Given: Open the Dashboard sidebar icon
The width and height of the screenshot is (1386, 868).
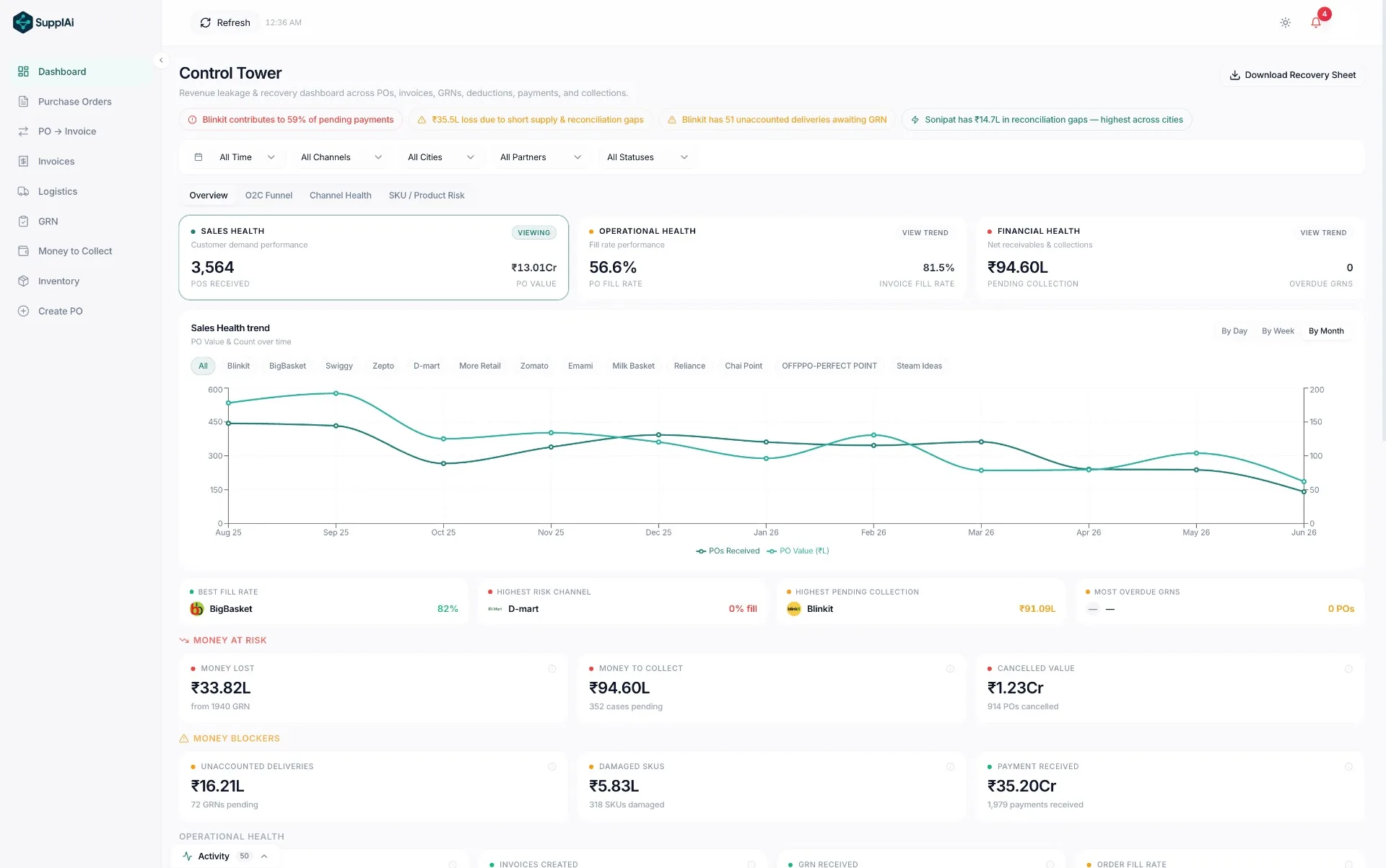Looking at the screenshot, I should click(x=23, y=71).
